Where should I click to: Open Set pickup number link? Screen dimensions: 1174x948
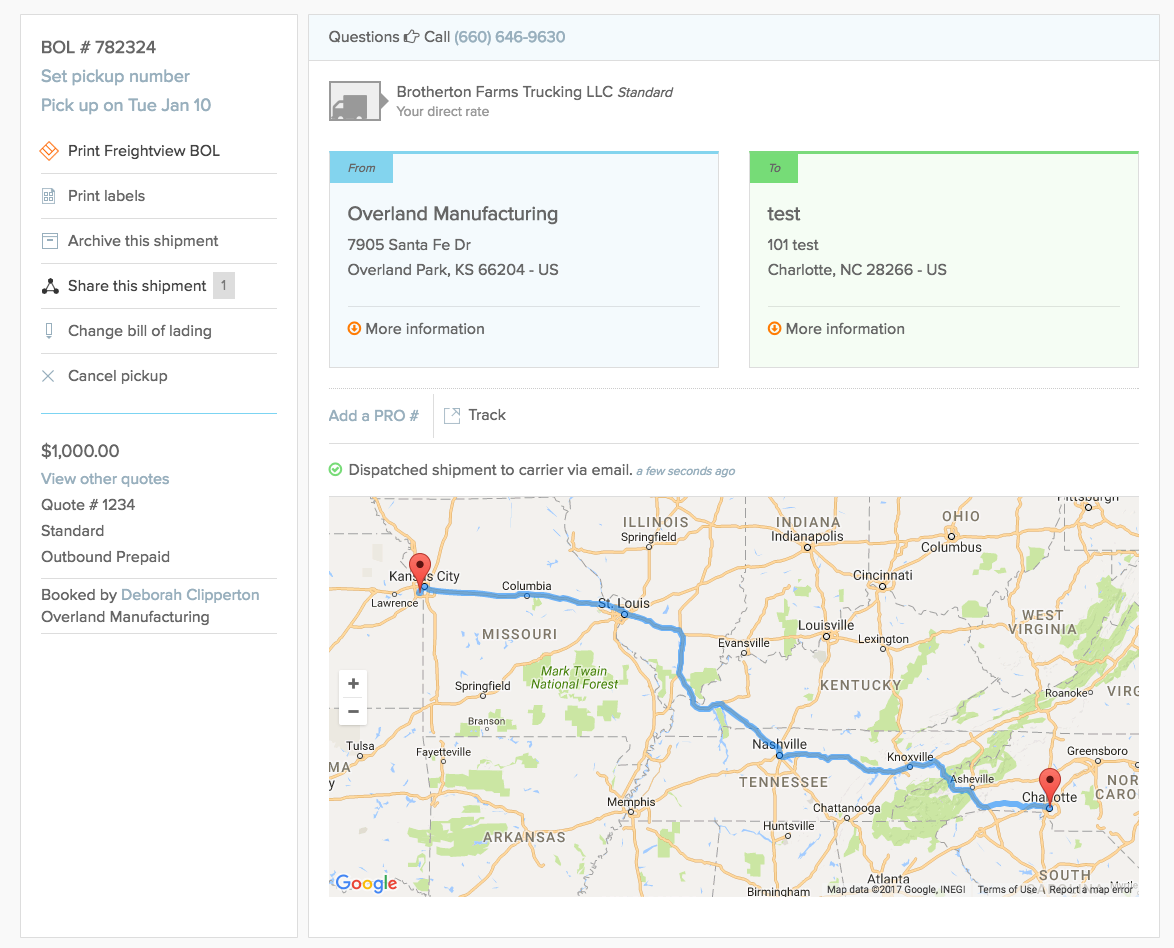click(x=115, y=76)
